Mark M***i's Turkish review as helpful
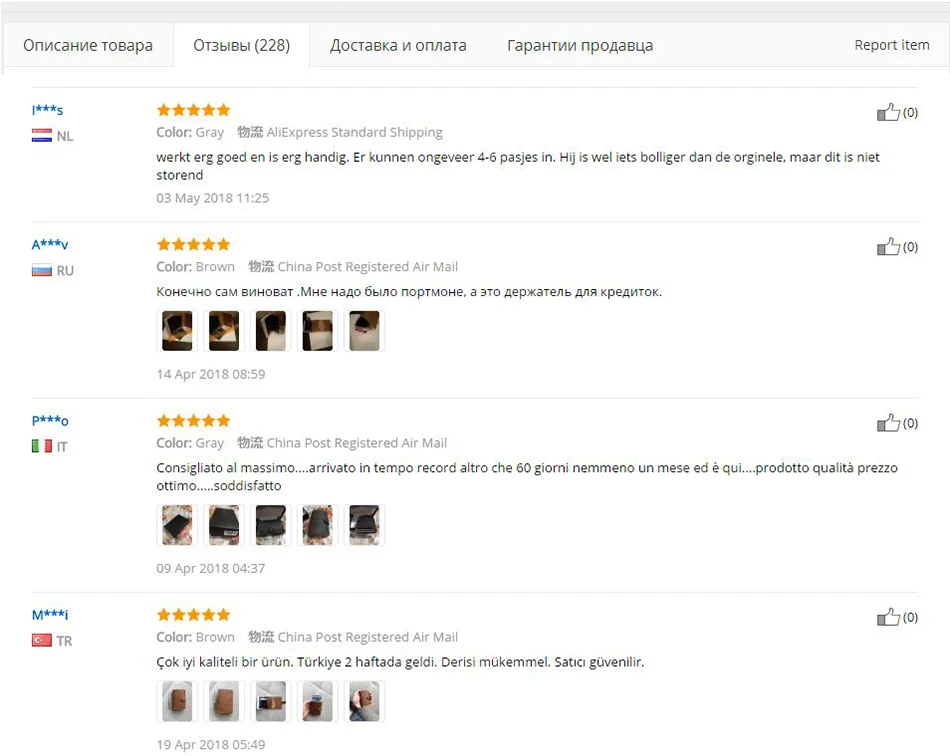This screenshot has height=756, width=950. point(888,617)
